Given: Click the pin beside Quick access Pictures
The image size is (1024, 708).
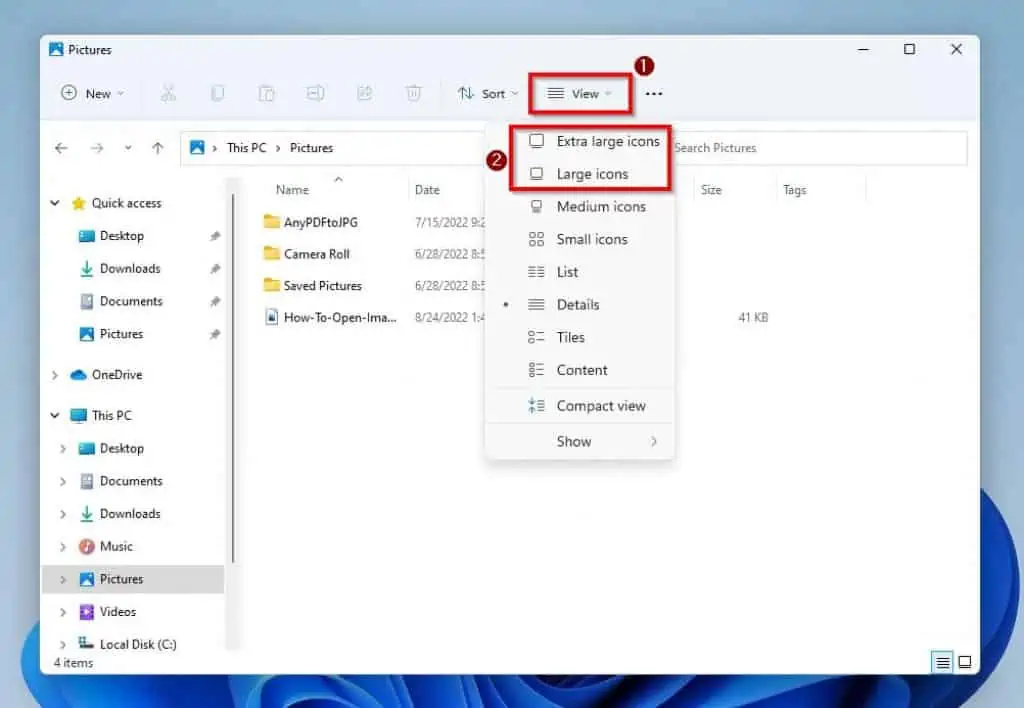Looking at the screenshot, I should (x=215, y=334).
